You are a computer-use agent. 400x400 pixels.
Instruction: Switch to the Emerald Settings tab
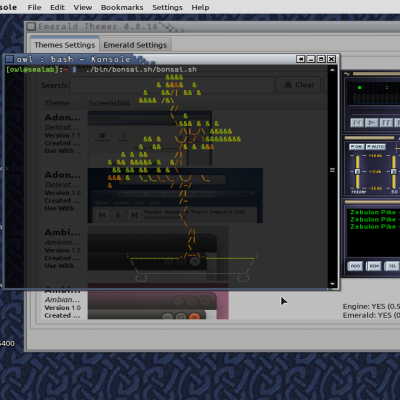(x=135, y=45)
